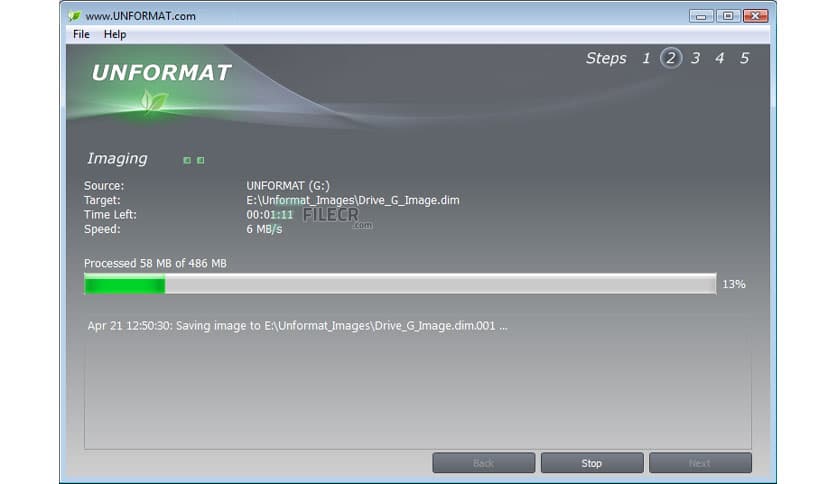Click the green imaging progress bar
Screen dimensions: 836x484
(400, 284)
